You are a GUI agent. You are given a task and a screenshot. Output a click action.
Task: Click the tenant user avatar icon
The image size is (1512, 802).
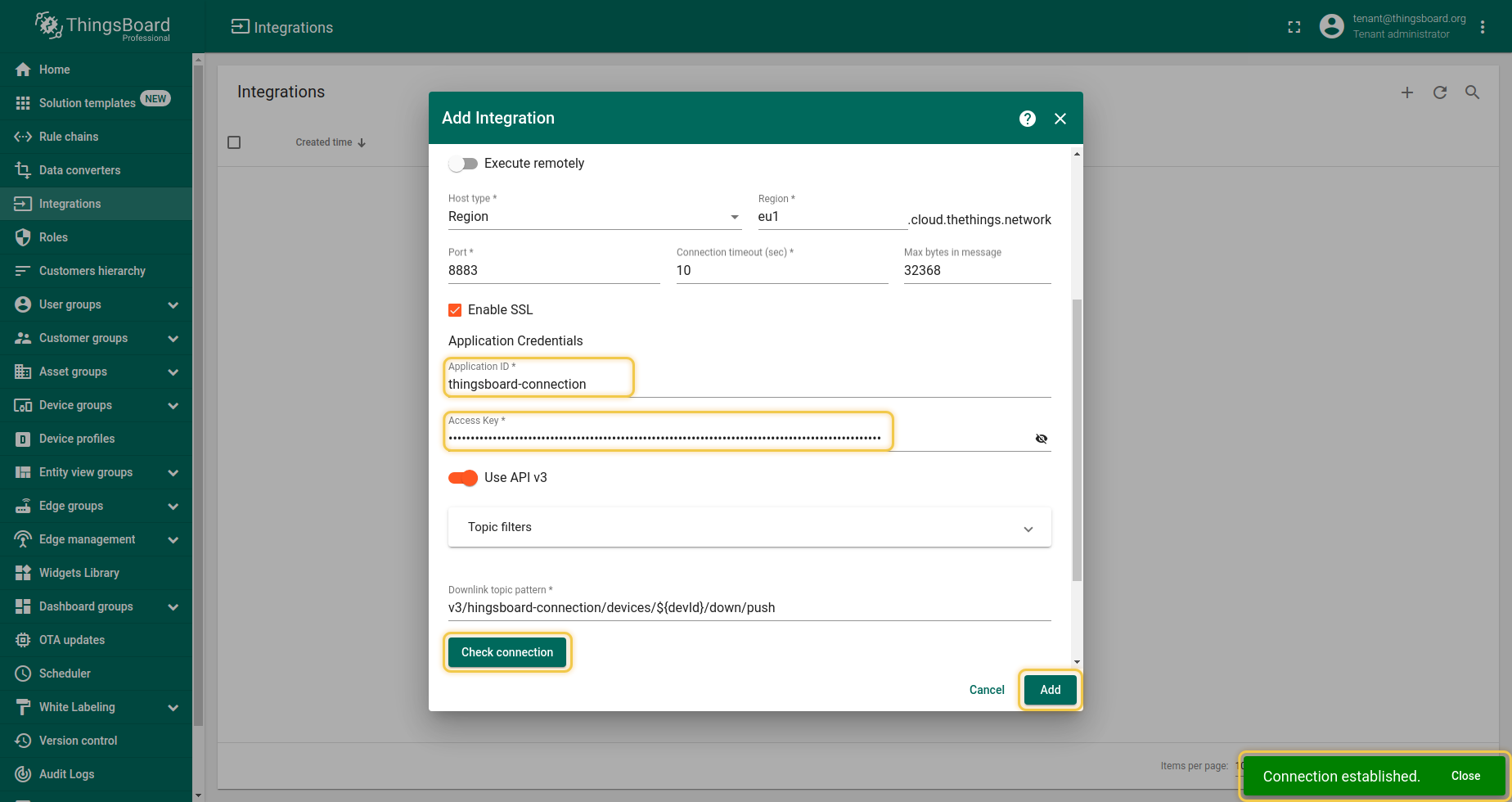(x=1331, y=26)
